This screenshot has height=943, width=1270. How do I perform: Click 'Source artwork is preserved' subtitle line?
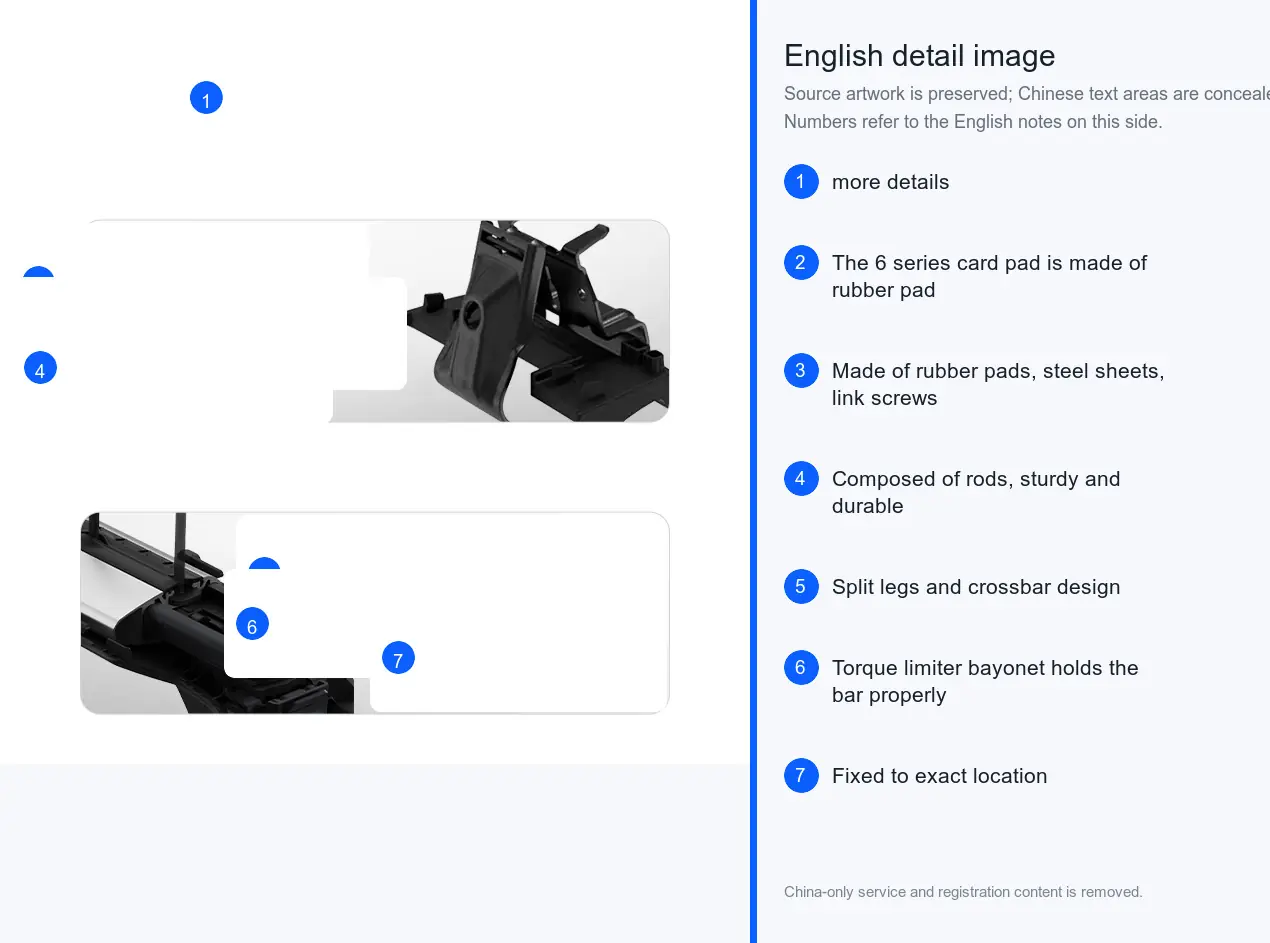coord(1027,94)
